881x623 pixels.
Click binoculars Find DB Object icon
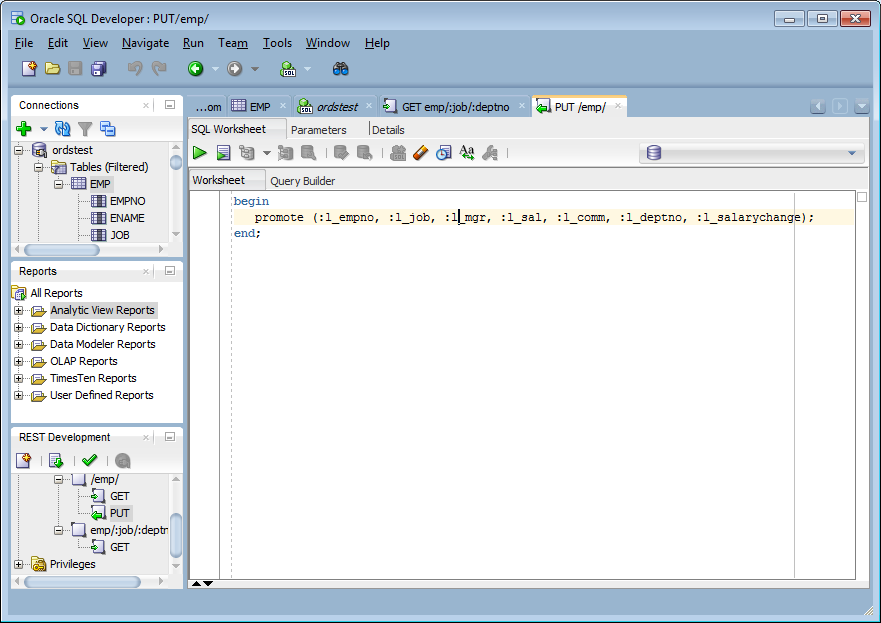click(x=340, y=69)
